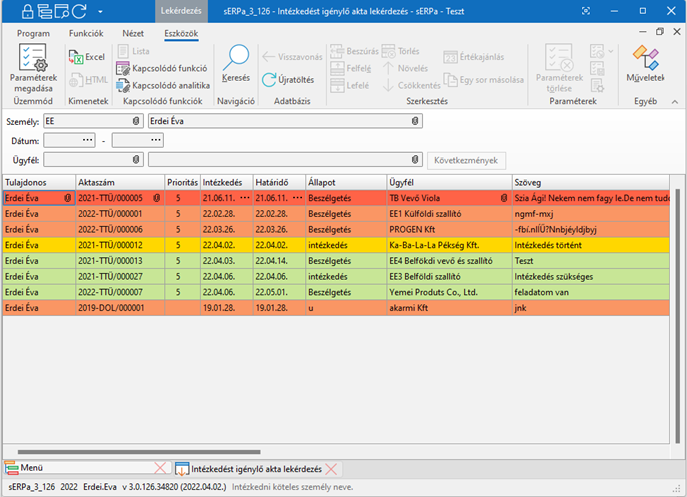The height and width of the screenshot is (497, 687).
Task: Switch to the Funkciók ribbon tab
Action: click(x=86, y=33)
